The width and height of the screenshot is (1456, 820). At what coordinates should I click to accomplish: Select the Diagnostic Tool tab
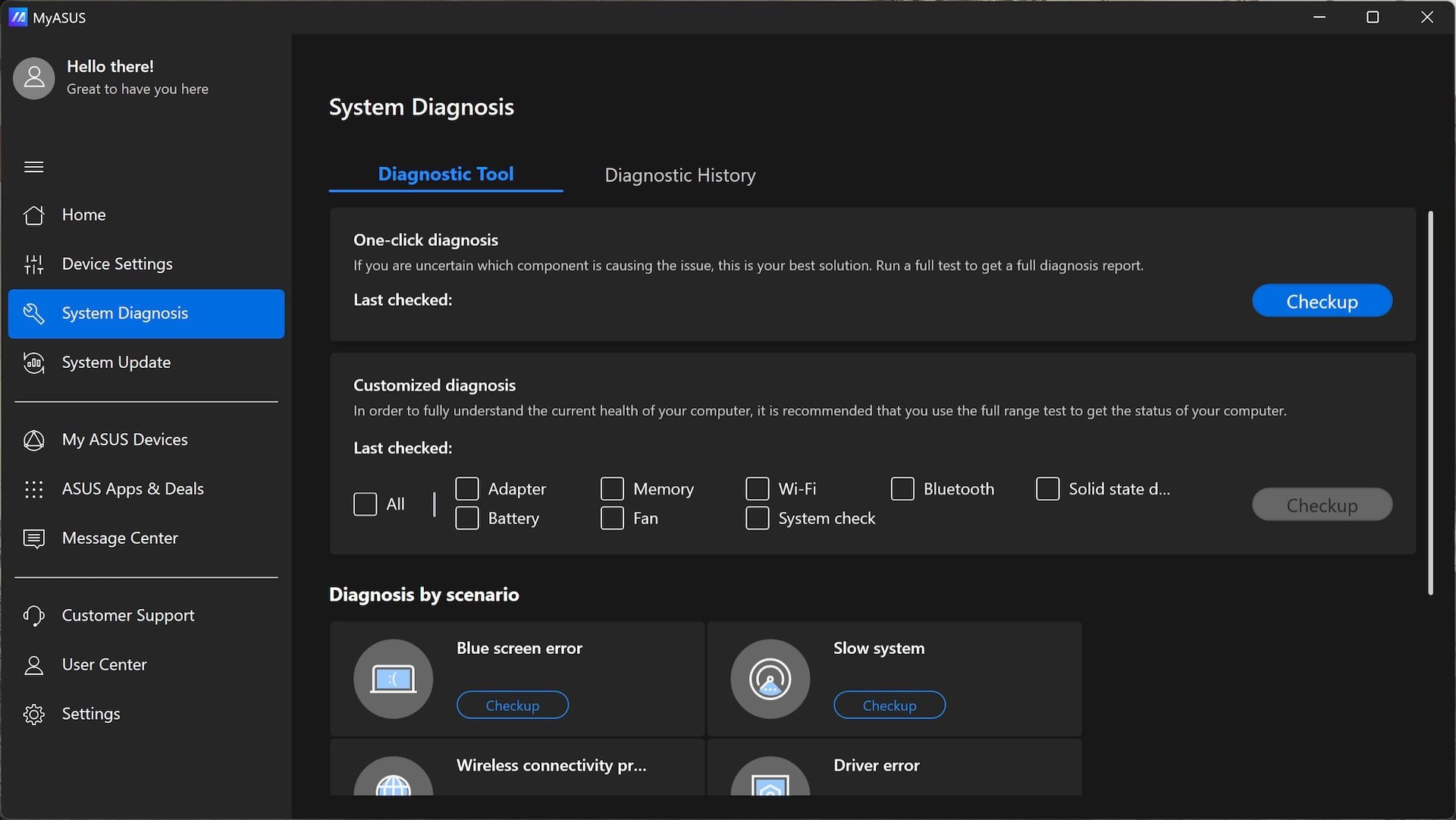pos(445,173)
